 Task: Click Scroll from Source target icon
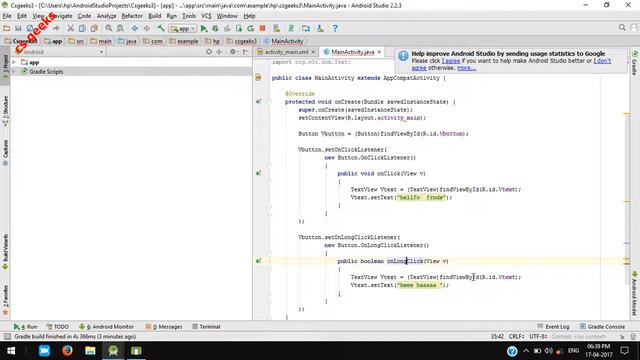pyautogui.click(x=209, y=52)
